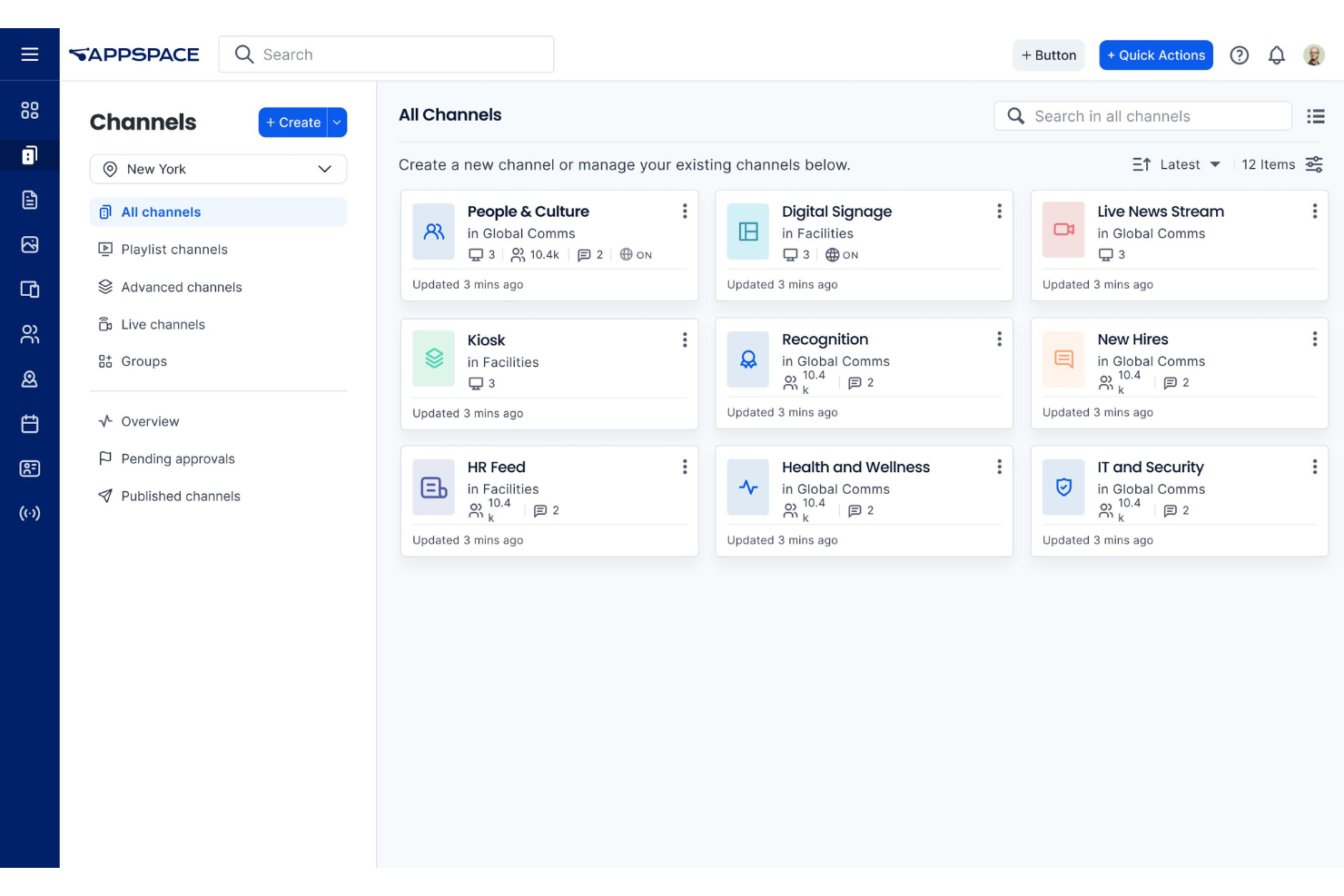Click the help question mark icon
This screenshot has width=1344, height=896.
point(1240,55)
